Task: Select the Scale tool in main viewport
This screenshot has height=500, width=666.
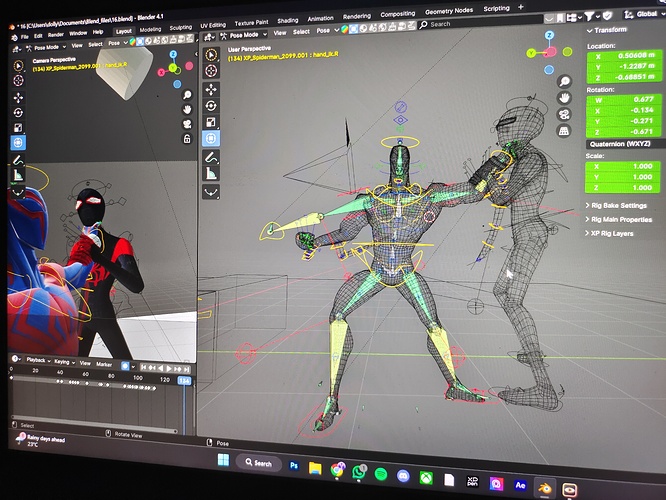Action: [x=211, y=122]
